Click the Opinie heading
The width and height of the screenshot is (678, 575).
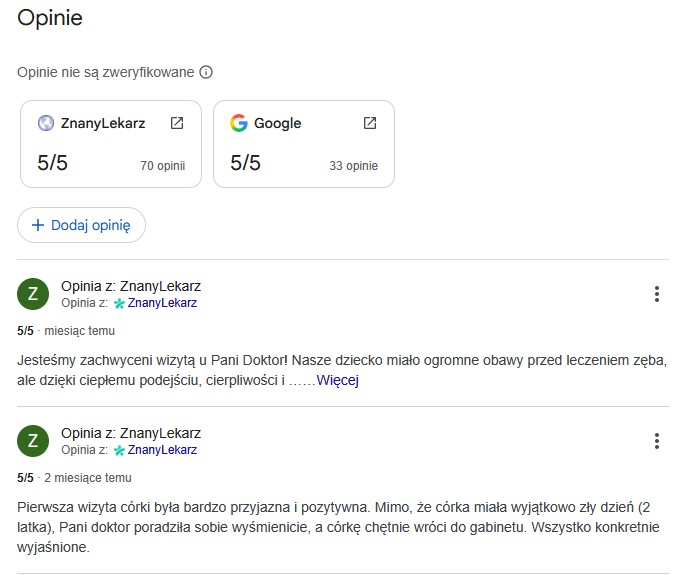click(50, 18)
